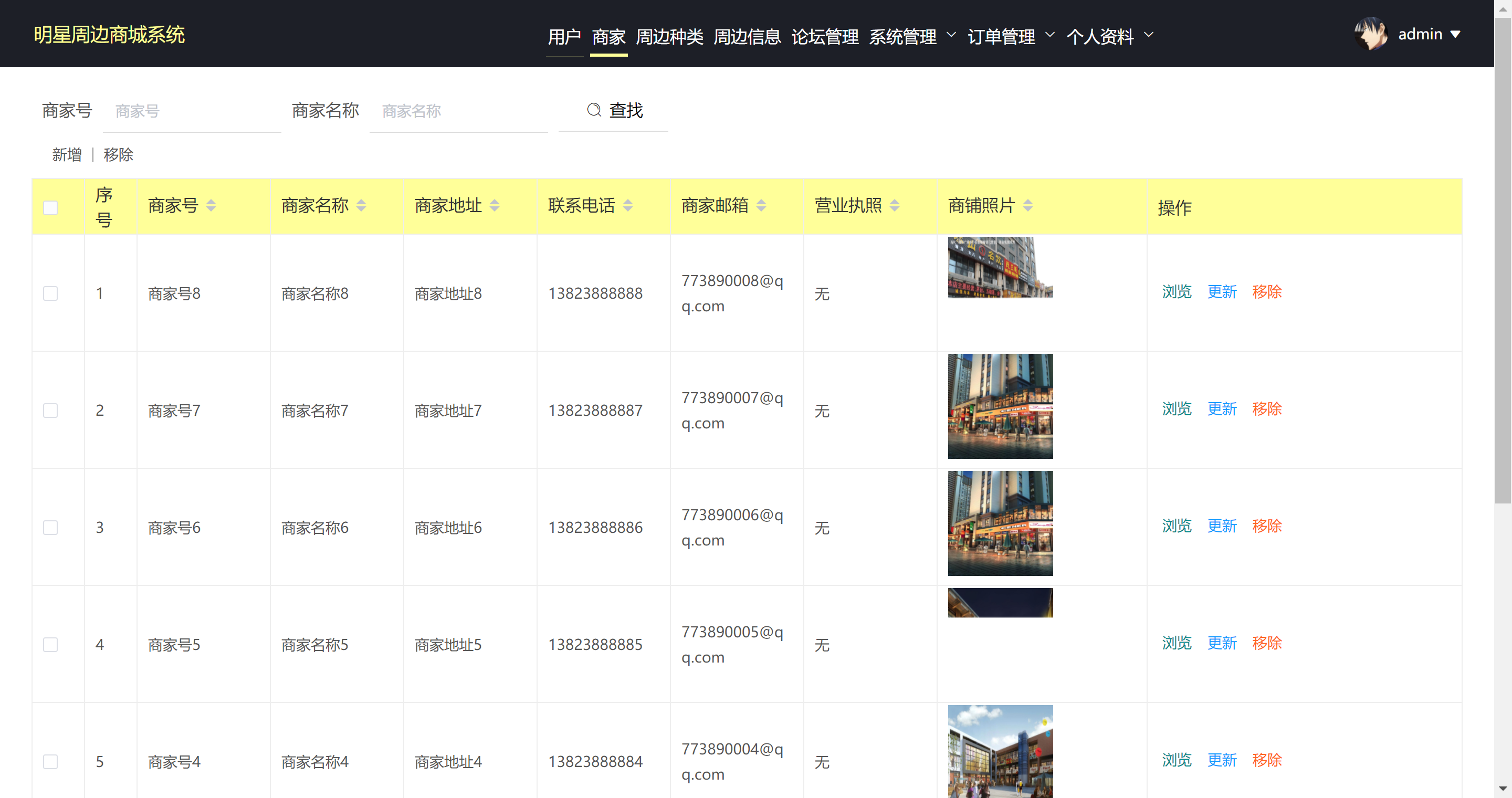The width and height of the screenshot is (1512, 798).
Task: Go to the 用户 menu
Action: coord(564,36)
